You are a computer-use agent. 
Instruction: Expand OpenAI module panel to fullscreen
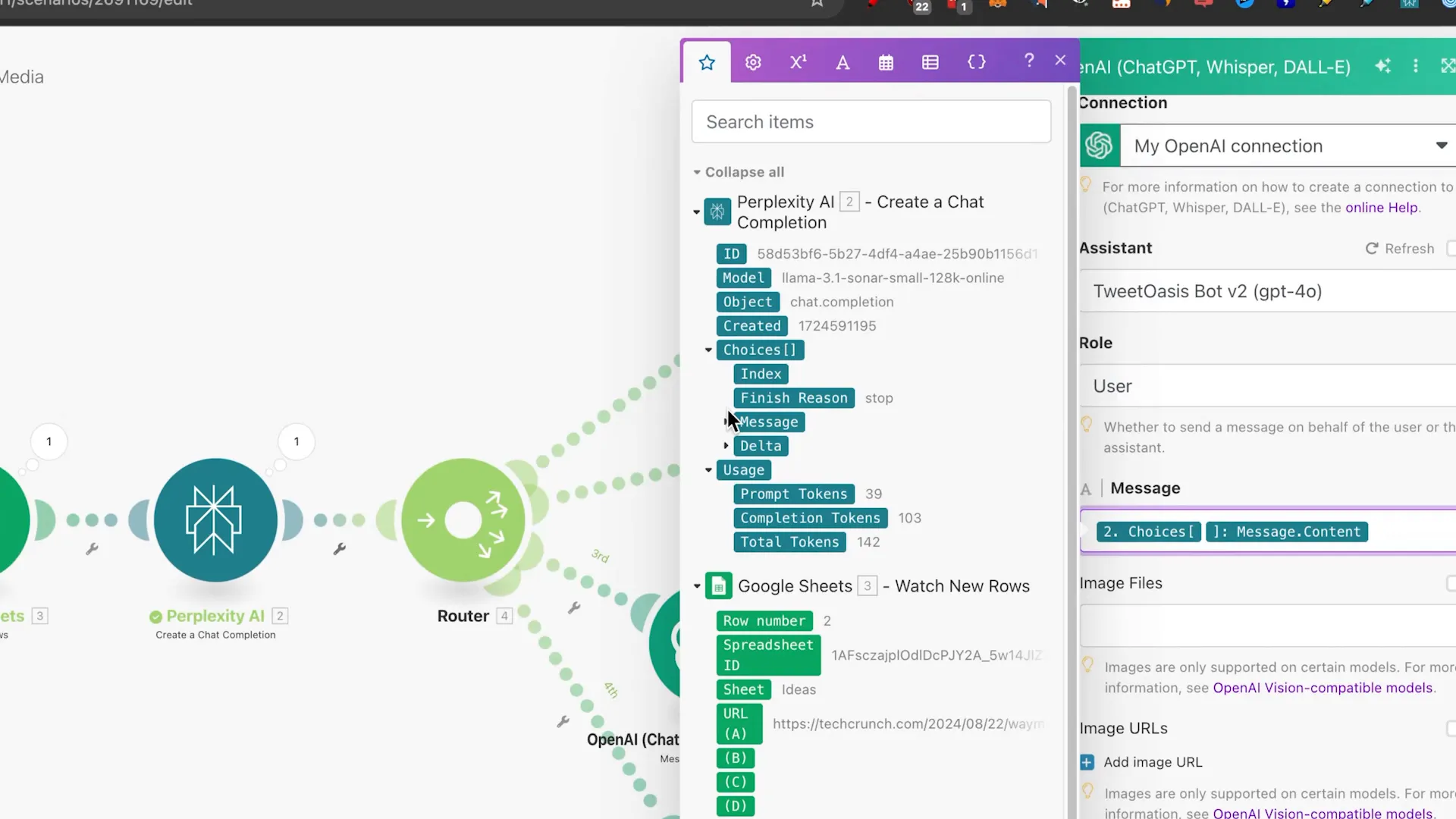(1447, 66)
